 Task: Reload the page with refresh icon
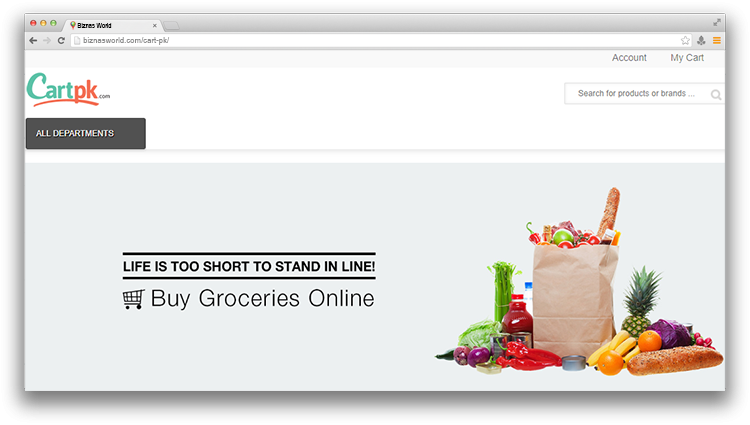click(61, 41)
